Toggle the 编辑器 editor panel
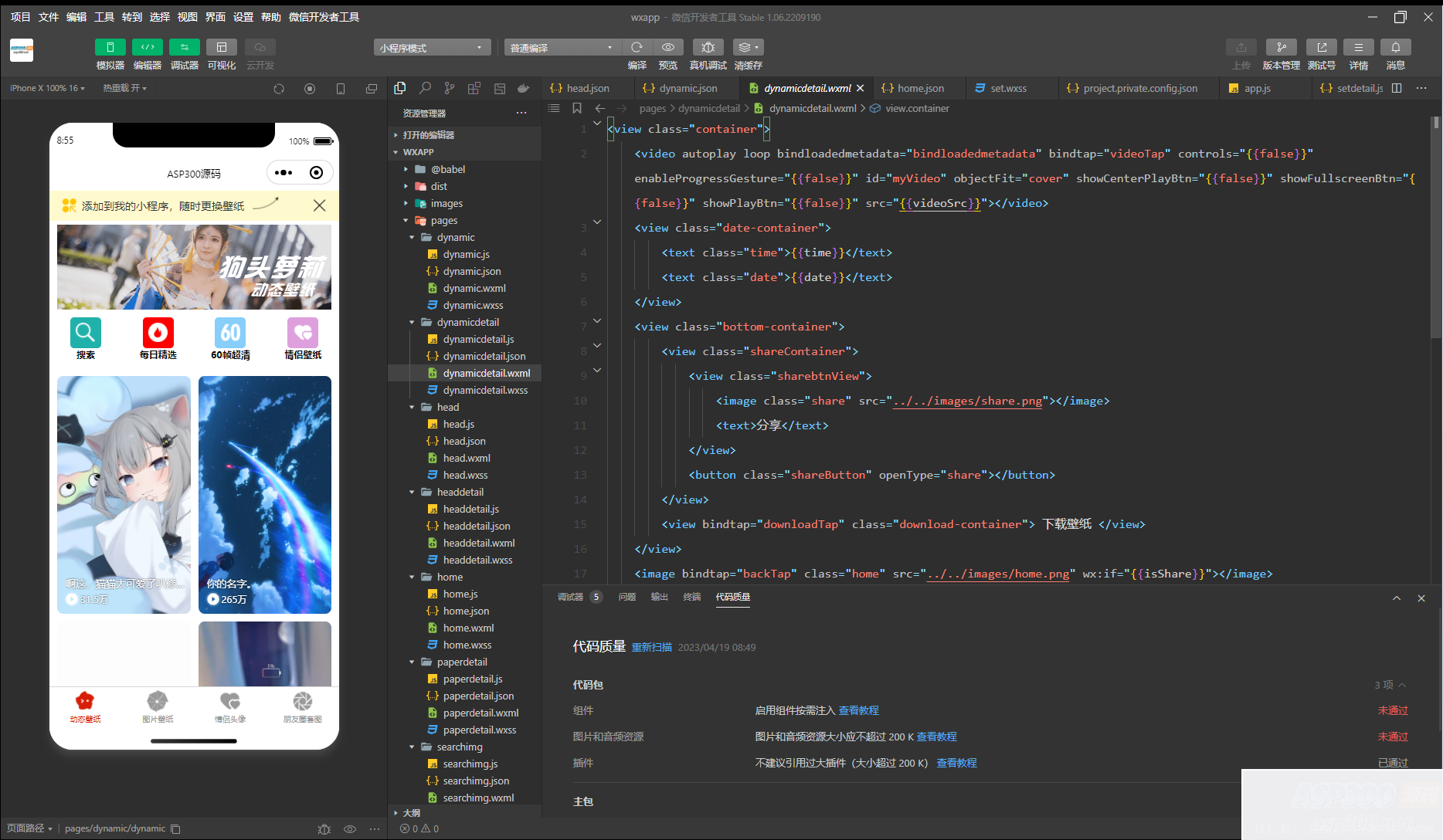 click(147, 48)
